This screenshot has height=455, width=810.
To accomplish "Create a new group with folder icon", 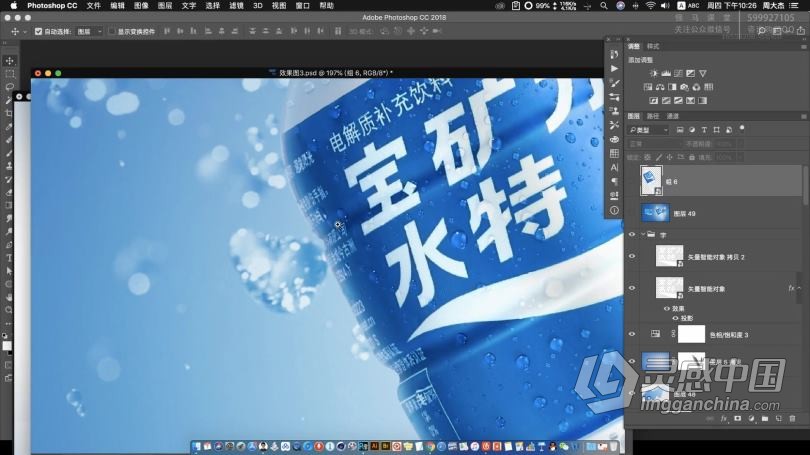I will [x=765, y=418].
